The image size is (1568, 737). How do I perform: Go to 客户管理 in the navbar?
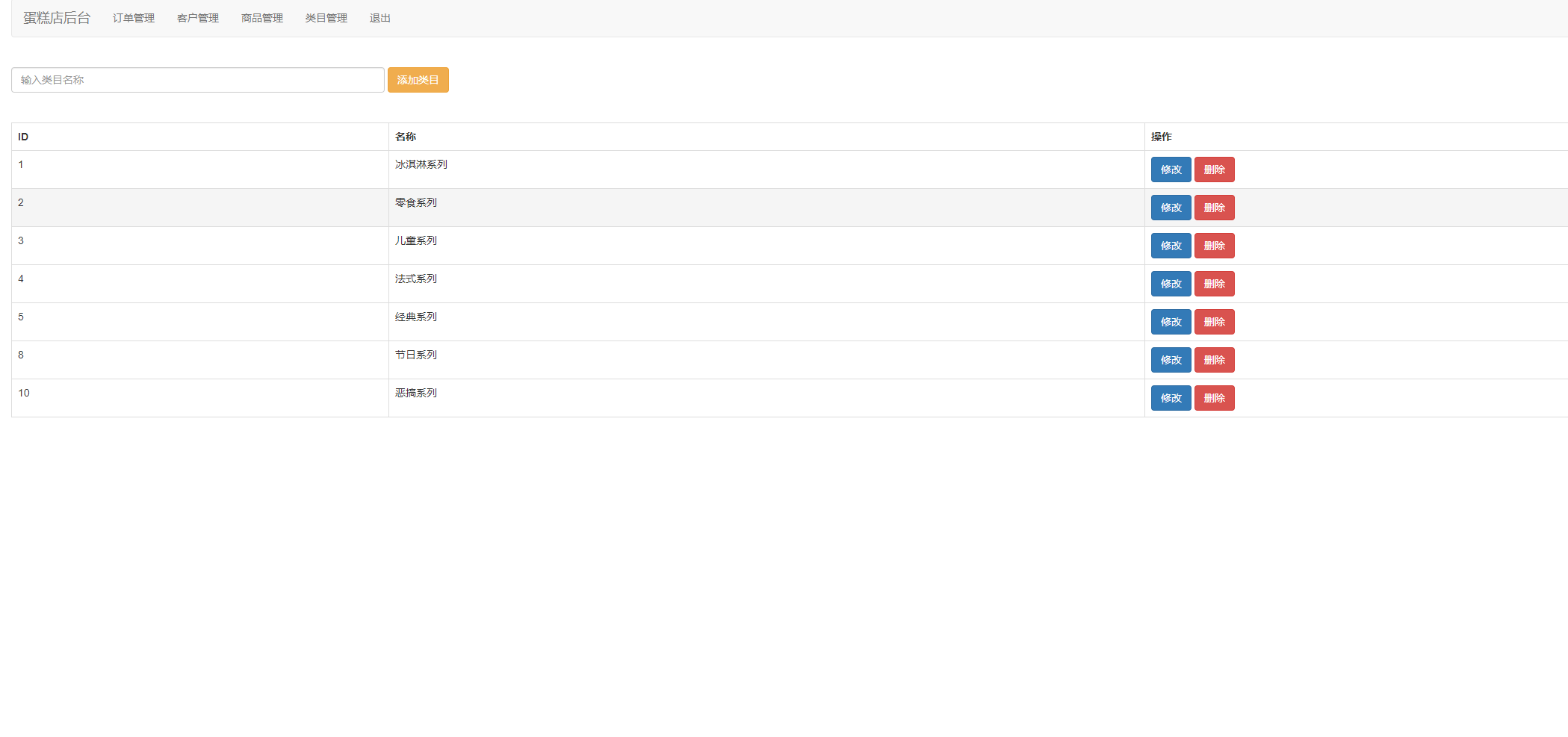coord(198,18)
